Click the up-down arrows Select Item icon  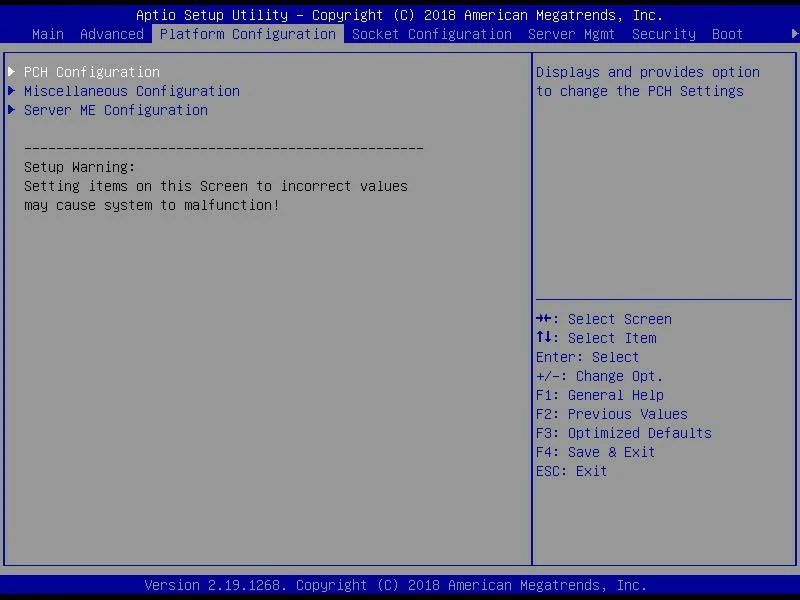pyautogui.click(x=544, y=338)
